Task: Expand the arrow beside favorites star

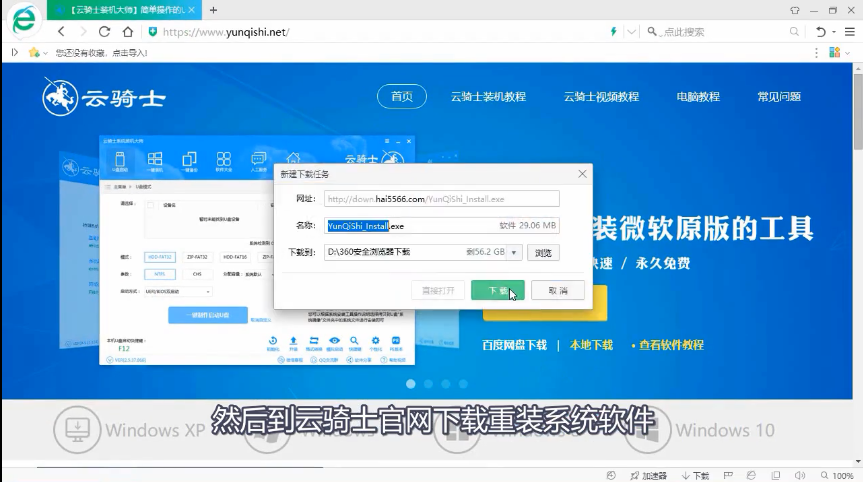Action: [45, 53]
